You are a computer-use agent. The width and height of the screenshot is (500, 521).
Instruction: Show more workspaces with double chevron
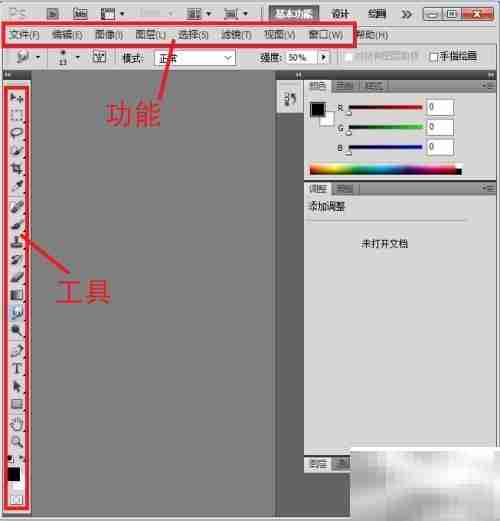tap(406, 14)
